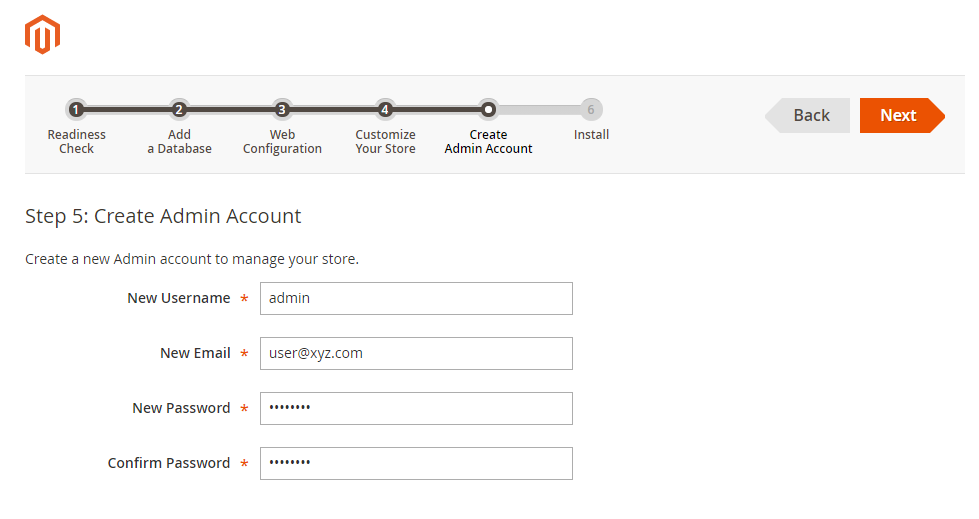This screenshot has width=979, height=519.
Task: Click the current step 5 circle marker
Action: coord(488,110)
